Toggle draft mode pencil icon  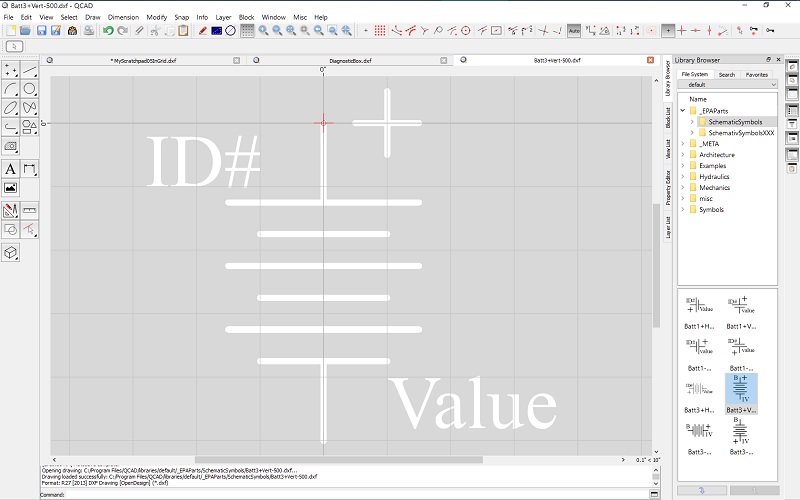coord(203,31)
